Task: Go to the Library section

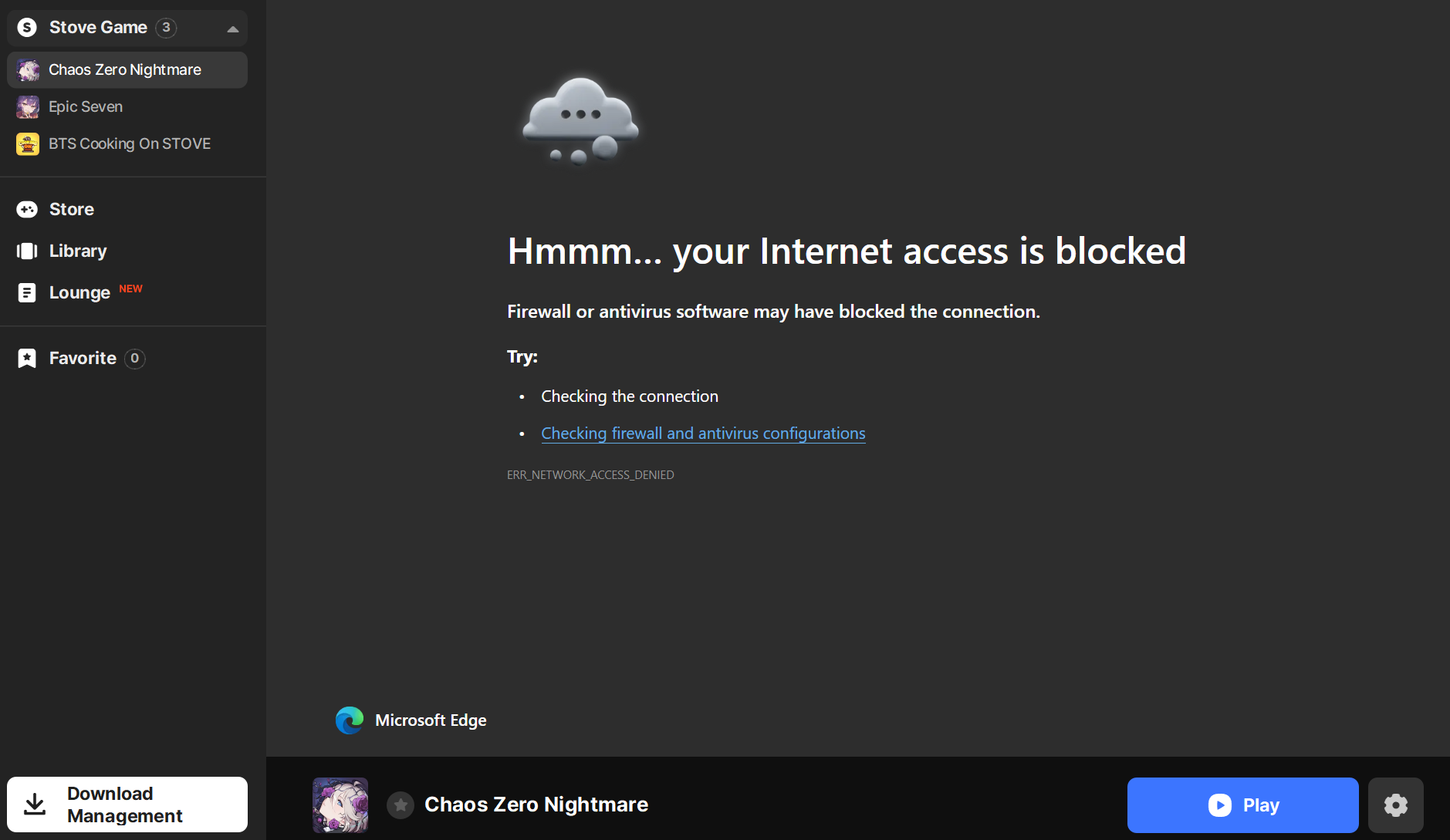Action: pos(78,251)
